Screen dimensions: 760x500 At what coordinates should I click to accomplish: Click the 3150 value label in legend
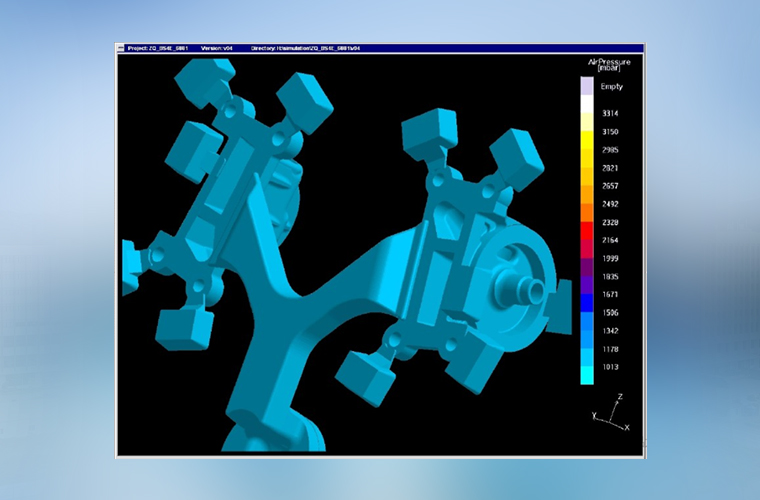(x=610, y=132)
